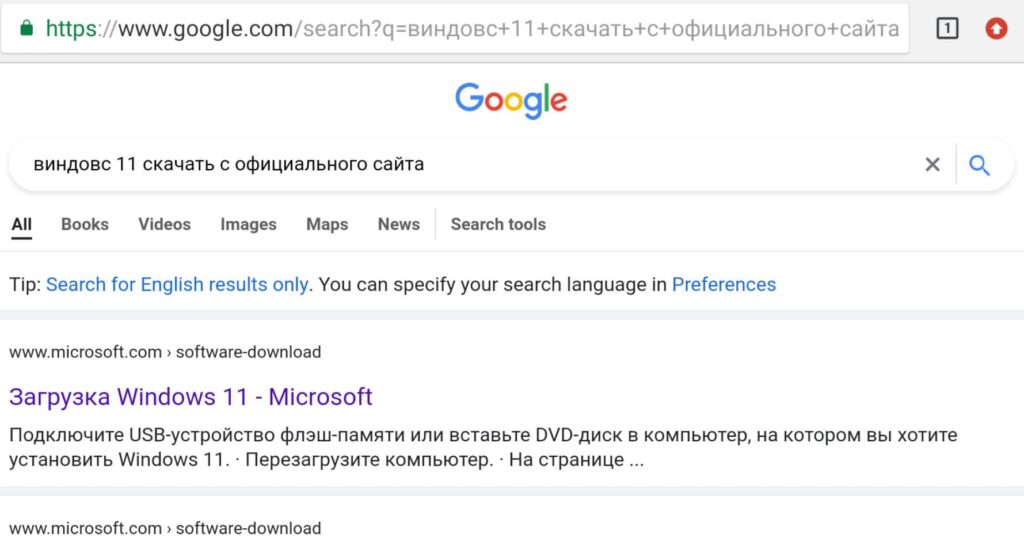1024x542 pixels.
Task: Click the browser address bar URL
Action: [x=472, y=29]
